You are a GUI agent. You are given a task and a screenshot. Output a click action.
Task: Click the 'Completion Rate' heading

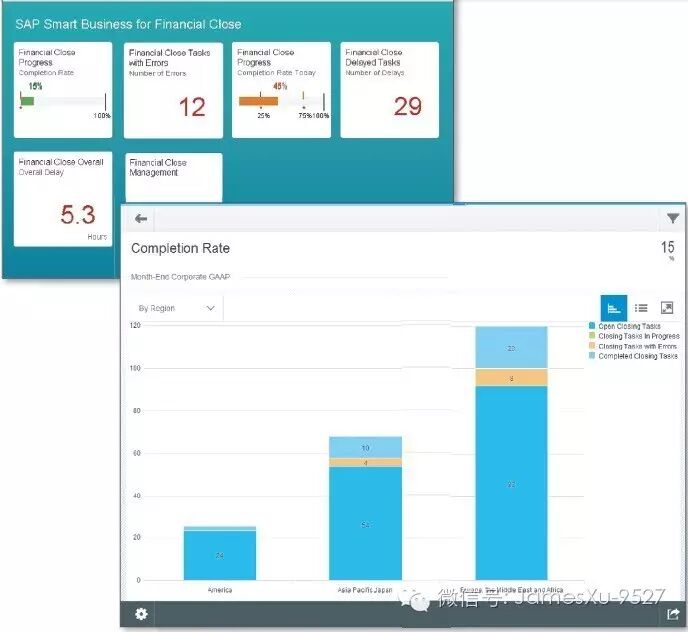point(180,248)
